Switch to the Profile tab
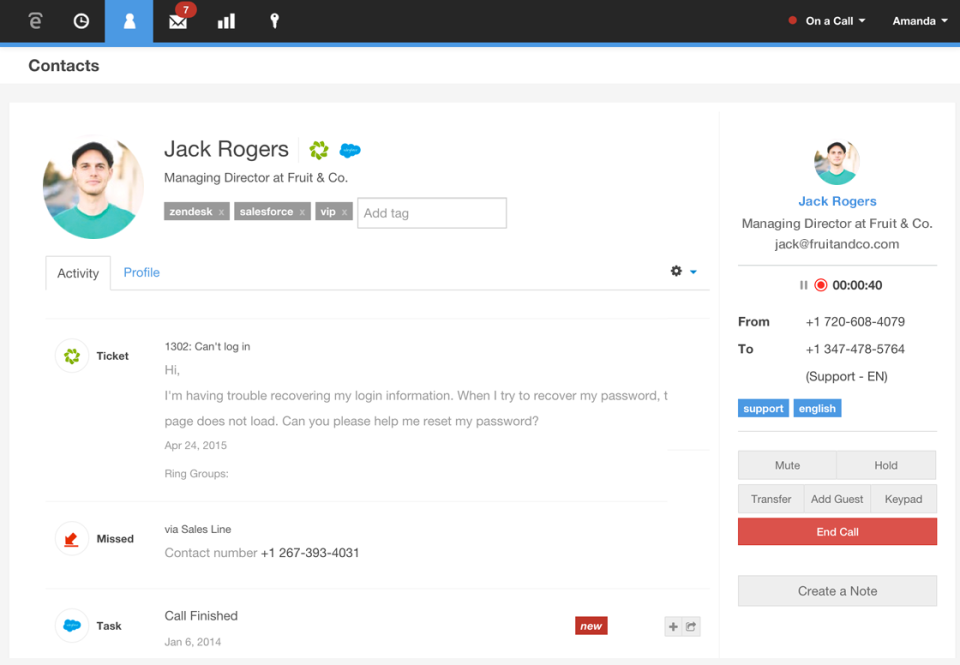Viewport: 960px width, 665px height. [141, 272]
